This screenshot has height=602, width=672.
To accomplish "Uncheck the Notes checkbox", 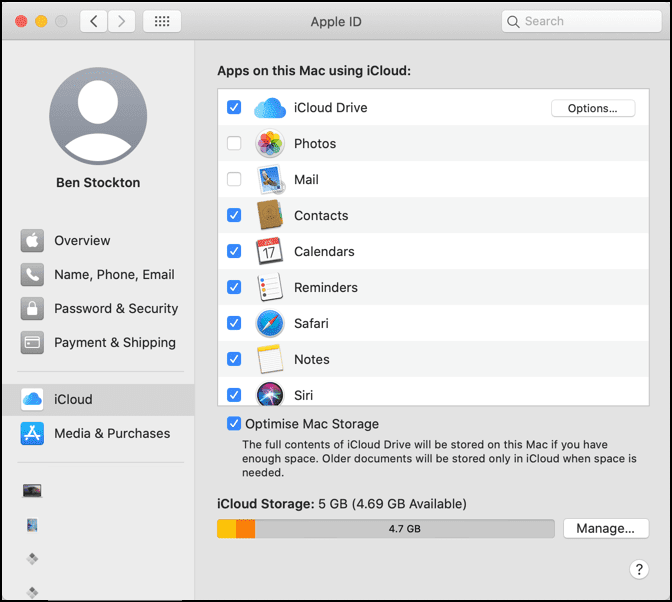I will (234, 359).
